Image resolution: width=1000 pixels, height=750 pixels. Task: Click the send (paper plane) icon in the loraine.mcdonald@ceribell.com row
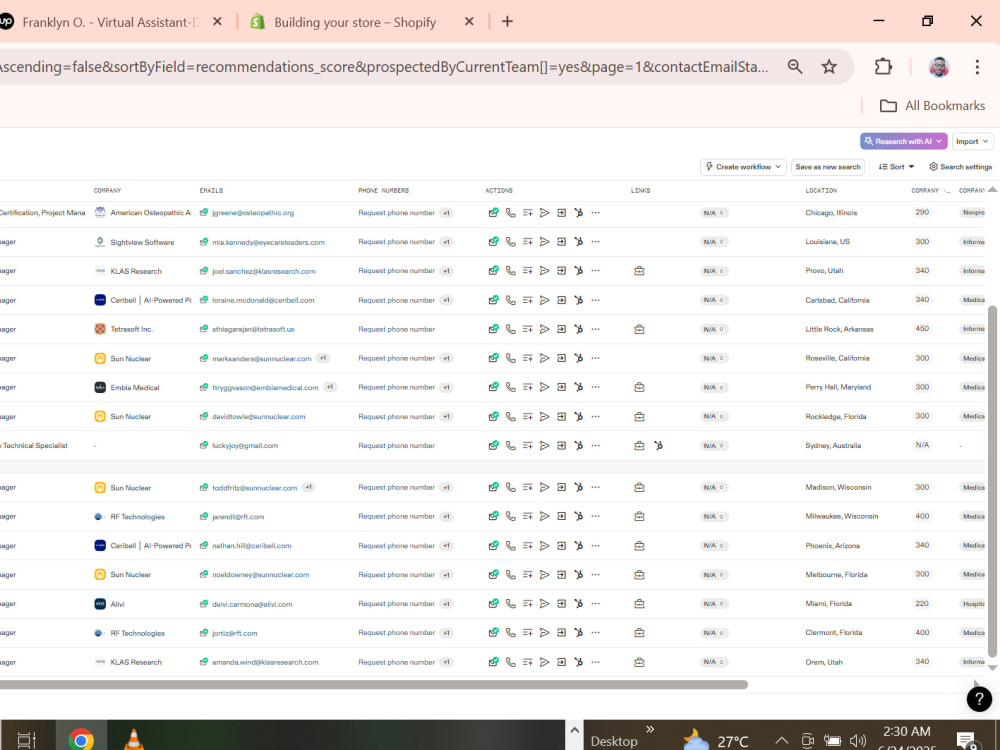click(545, 300)
